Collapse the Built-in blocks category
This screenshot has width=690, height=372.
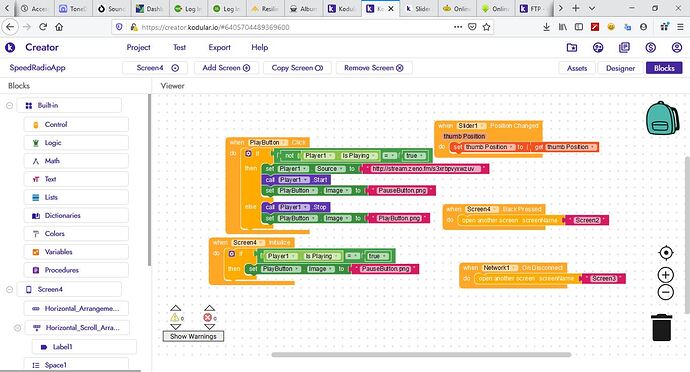(9, 105)
